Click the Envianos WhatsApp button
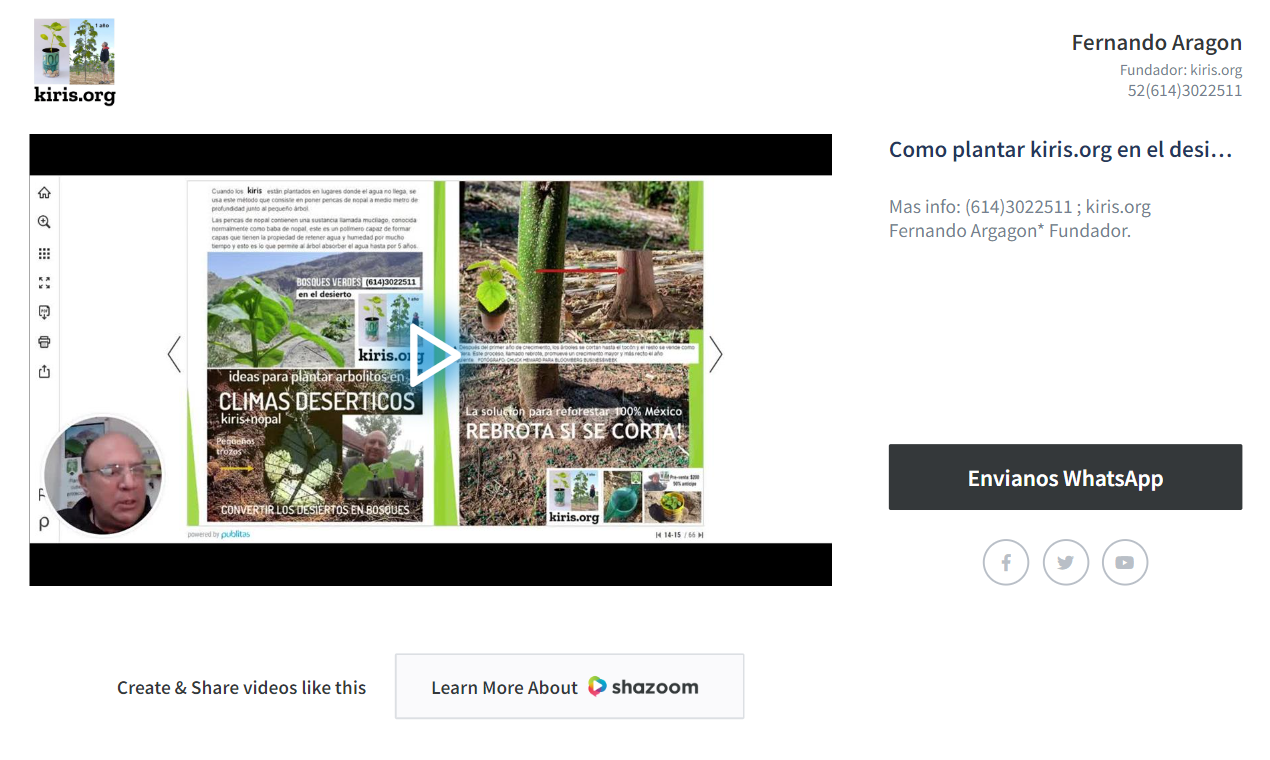Screen dimensions: 1270x760 point(1065,477)
